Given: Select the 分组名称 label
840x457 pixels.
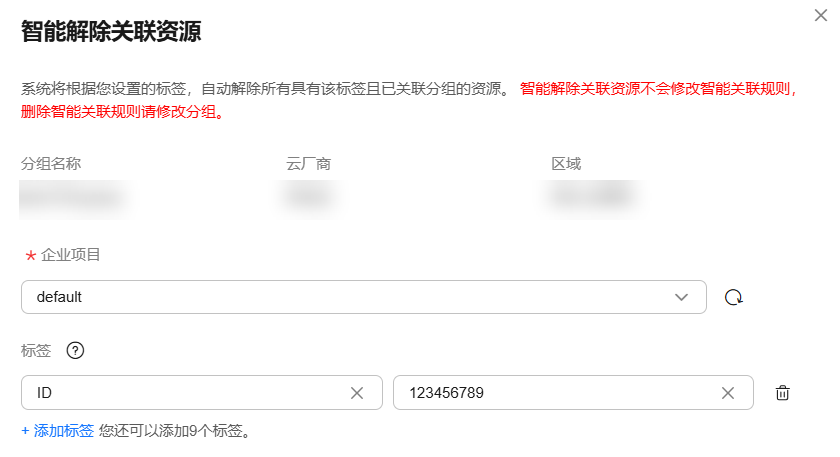Looking at the screenshot, I should coord(52,164).
